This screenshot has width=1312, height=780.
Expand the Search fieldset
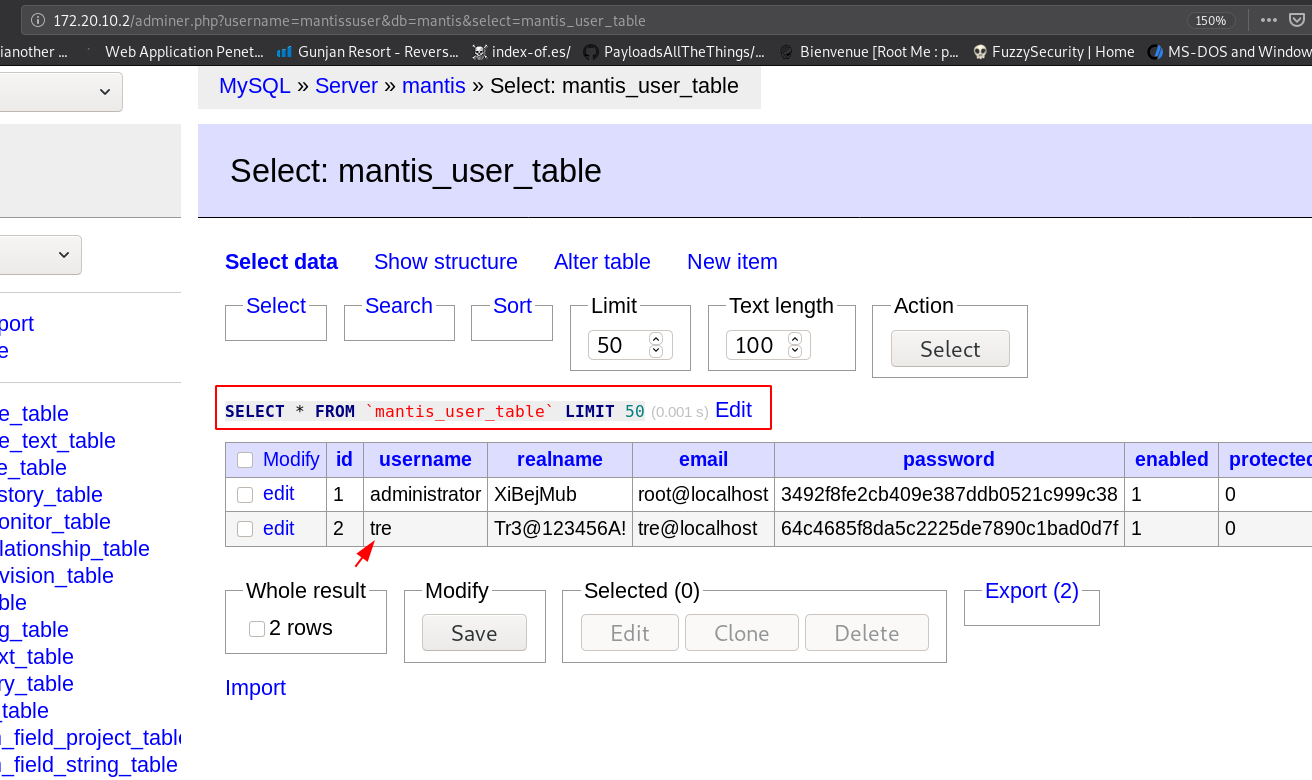[399, 306]
